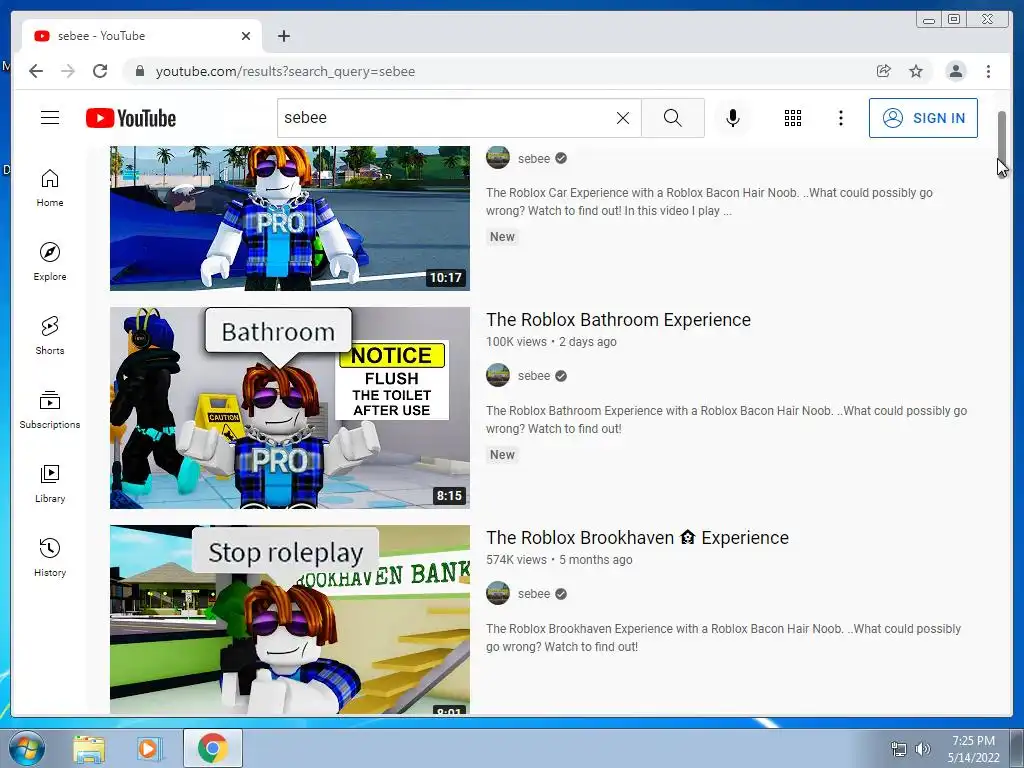Click sebee avatar beside Bathroom video

(498, 376)
